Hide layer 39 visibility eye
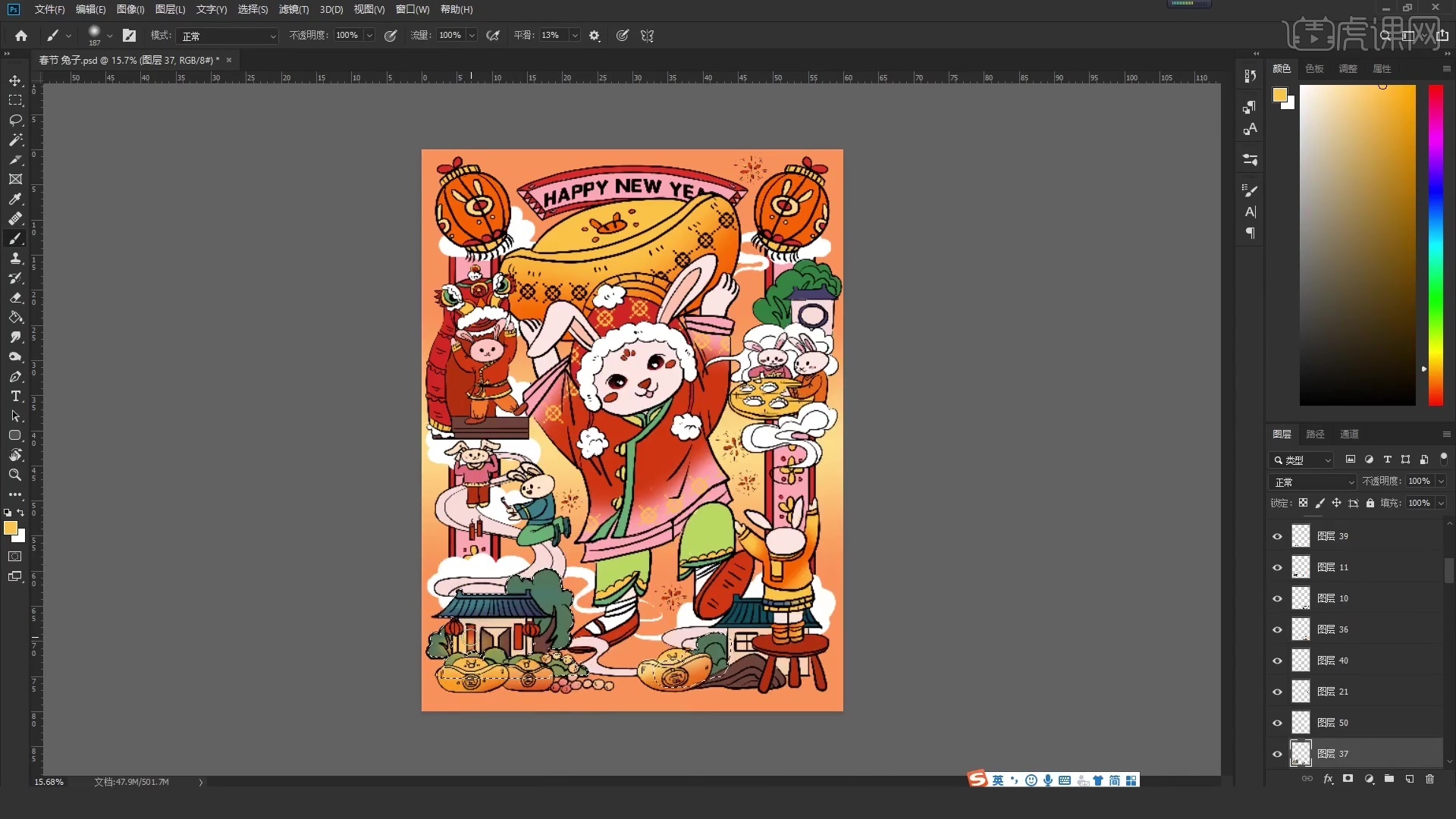The height and width of the screenshot is (819, 1456). (1277, 536)
